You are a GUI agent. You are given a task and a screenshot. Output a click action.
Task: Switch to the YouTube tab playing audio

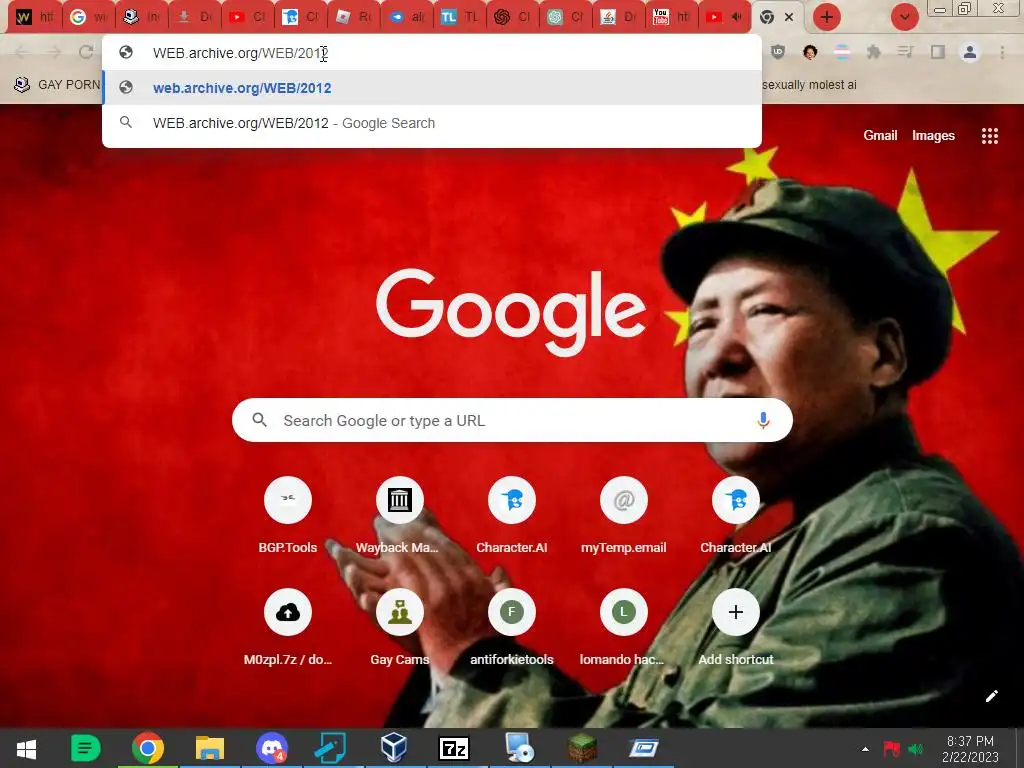click(x=724, y=18)
